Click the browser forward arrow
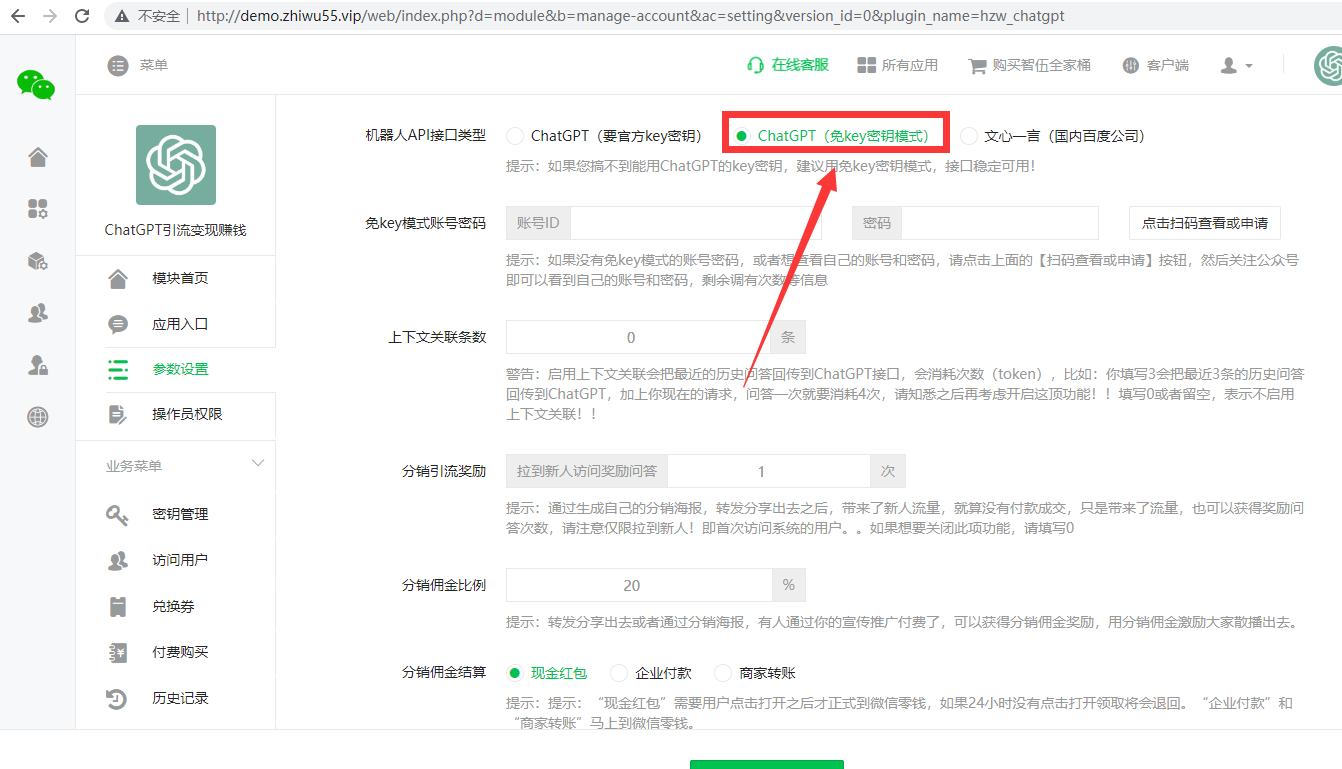The image size is (1342, 769). (50, 16)
